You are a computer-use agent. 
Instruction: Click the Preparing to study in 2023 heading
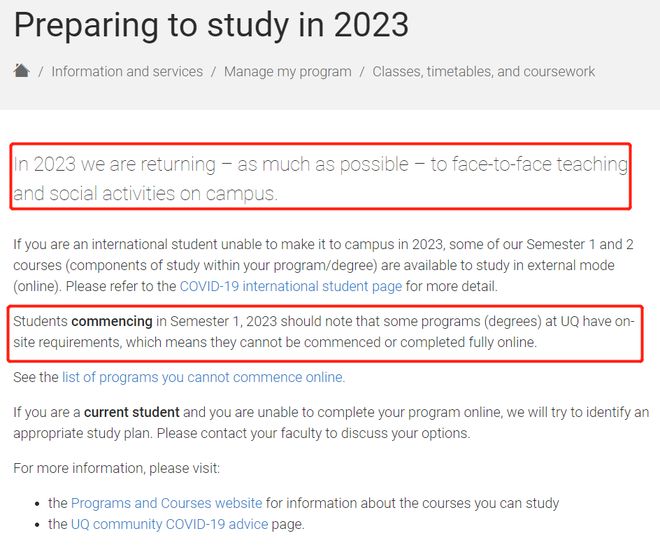[211, 25]
